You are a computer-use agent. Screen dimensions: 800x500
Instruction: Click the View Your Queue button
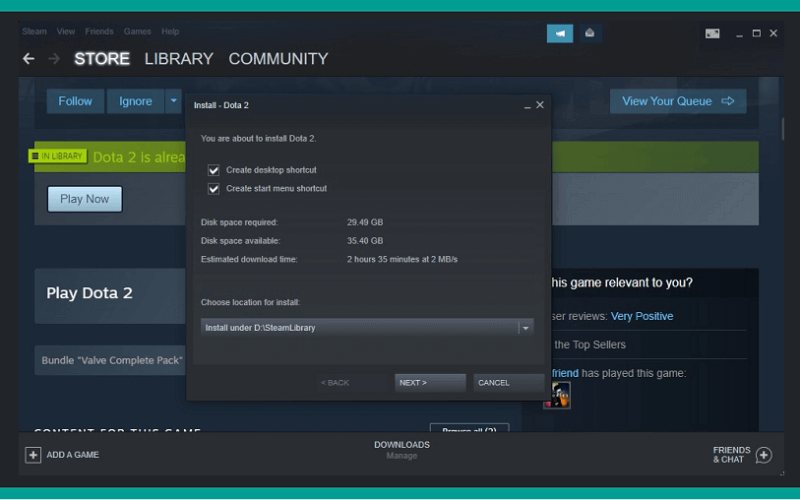tap(678, 101)
